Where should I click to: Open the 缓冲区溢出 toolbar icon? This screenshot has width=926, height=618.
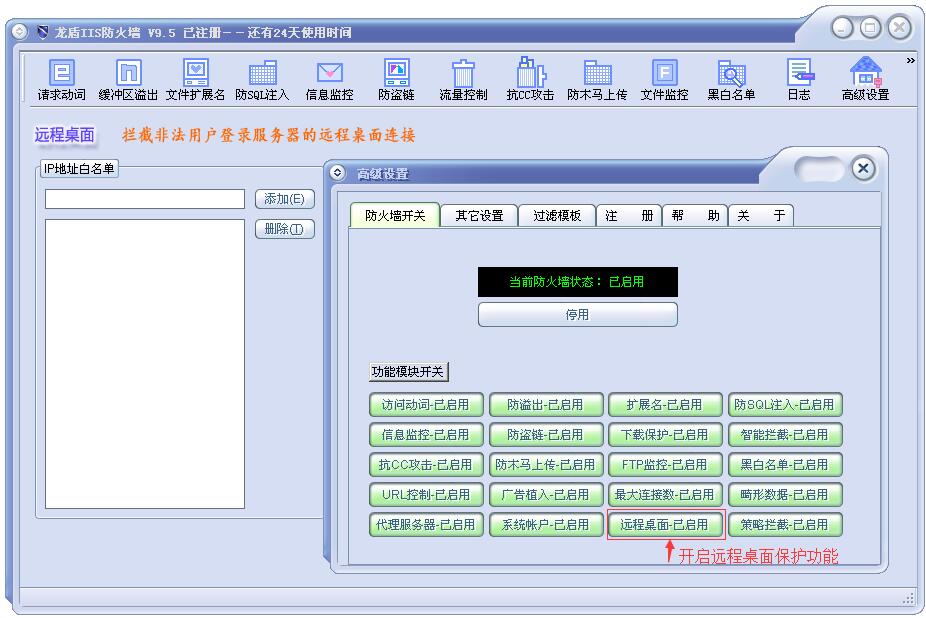pyautogui.click(x=128, y=80)
